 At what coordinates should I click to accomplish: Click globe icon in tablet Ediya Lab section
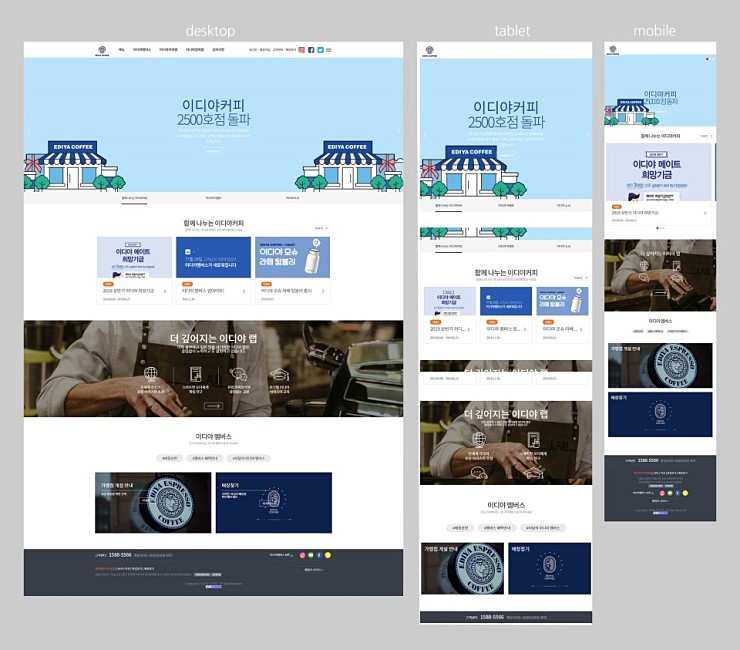coord(479,439)
